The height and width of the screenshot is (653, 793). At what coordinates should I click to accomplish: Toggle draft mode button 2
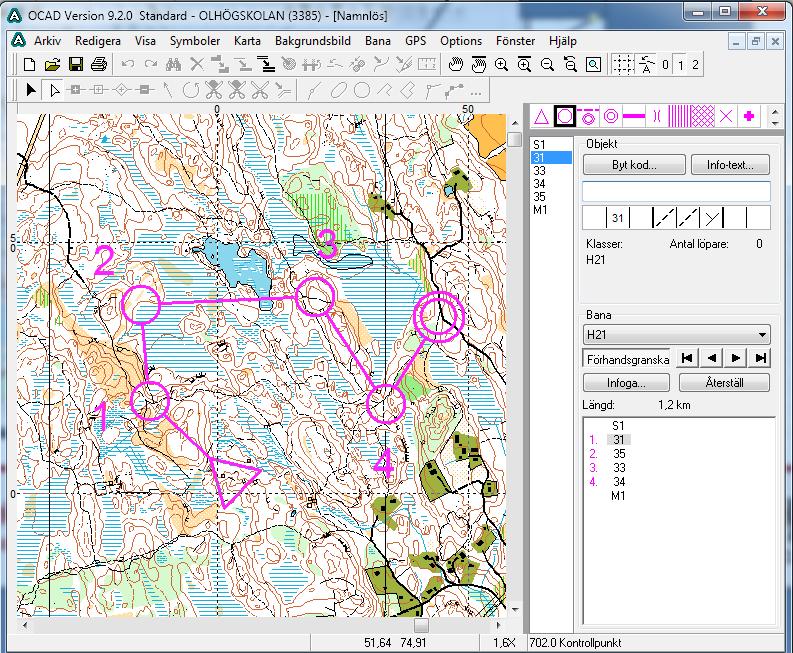click(695, 65)
